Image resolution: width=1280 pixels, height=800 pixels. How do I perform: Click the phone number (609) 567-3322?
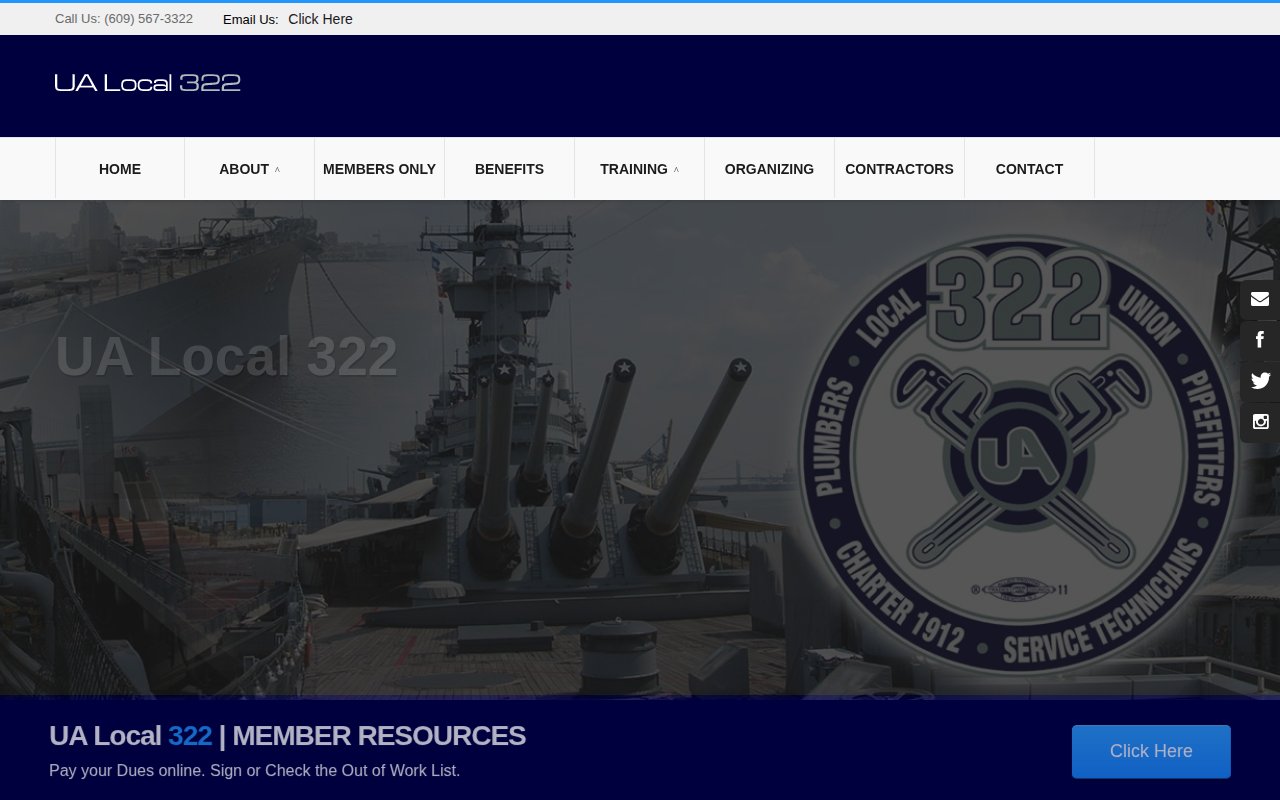coord(148,19)
